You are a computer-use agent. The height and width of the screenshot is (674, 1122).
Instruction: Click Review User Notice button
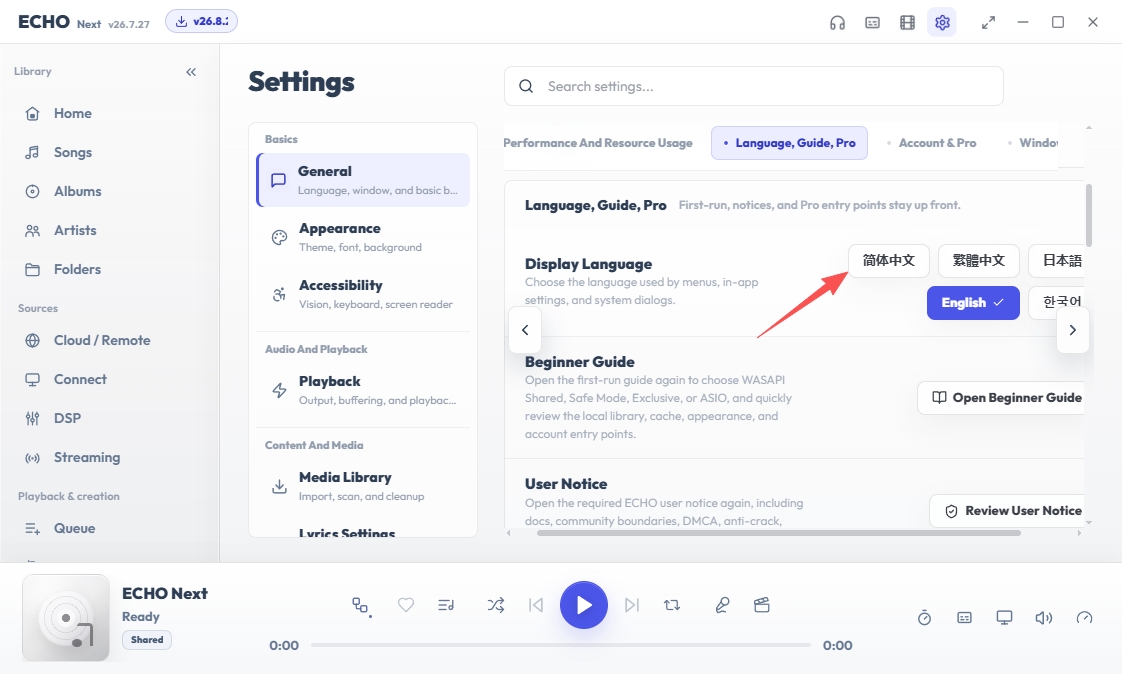1007,511
